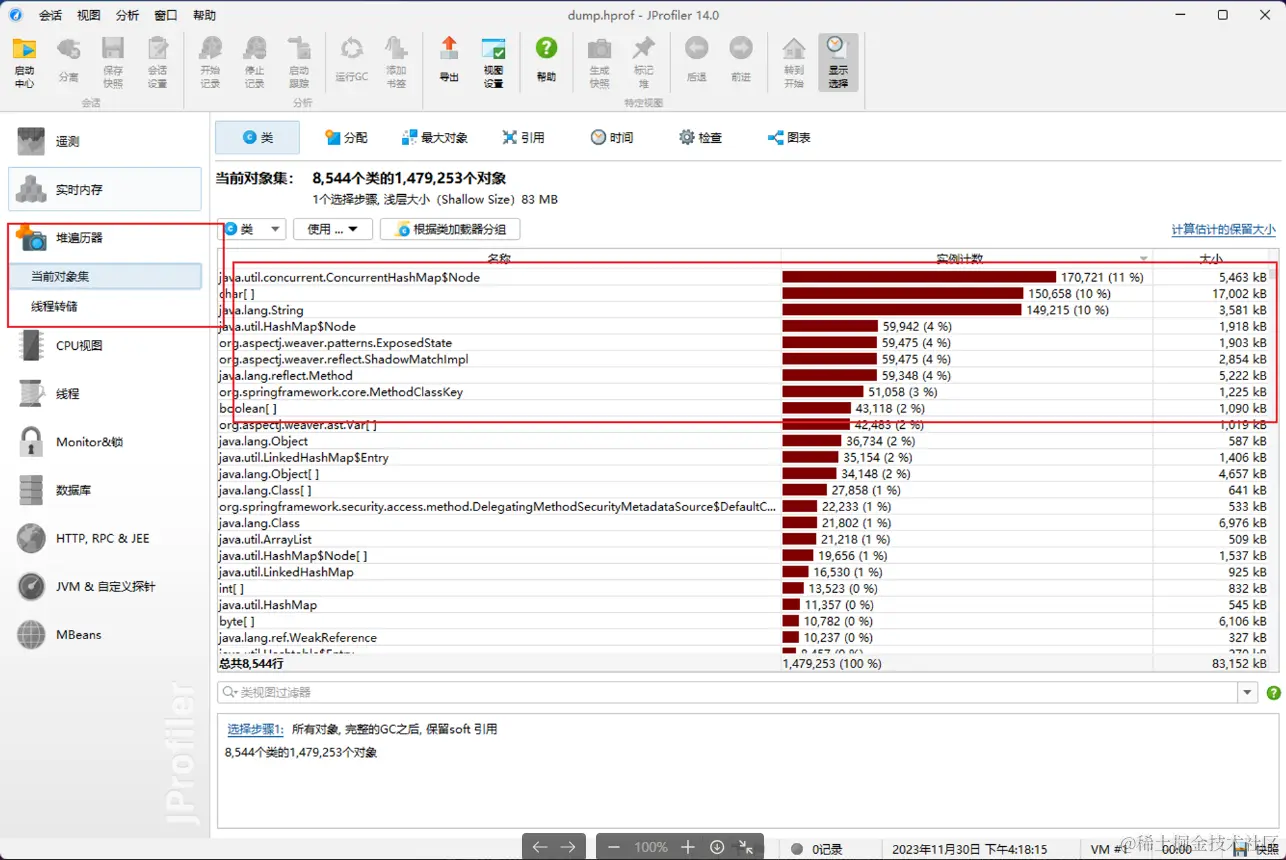Click the 转到开始 home icon
1286x860 pixels.
pos(794,63)
